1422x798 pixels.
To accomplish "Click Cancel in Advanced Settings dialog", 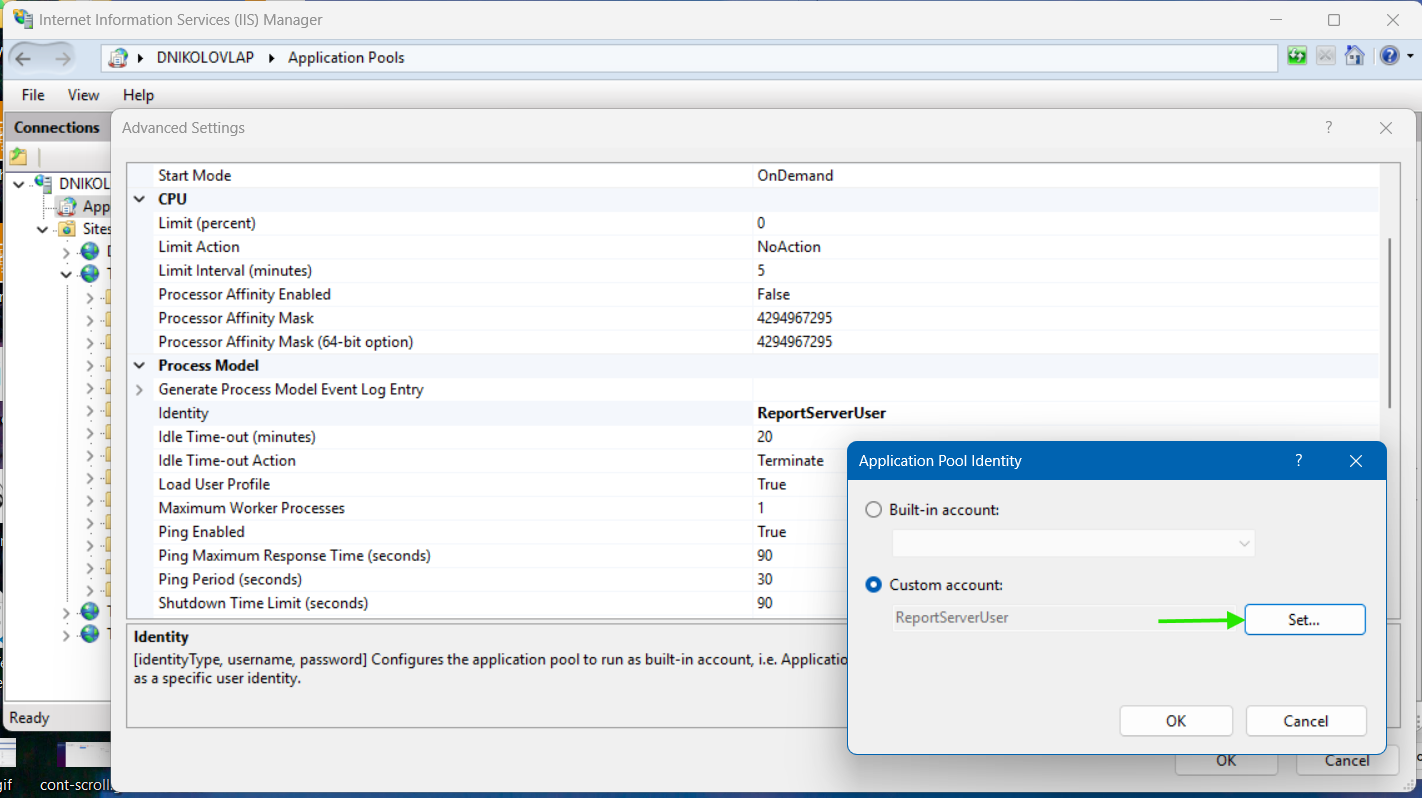I will coord(1347,761).
